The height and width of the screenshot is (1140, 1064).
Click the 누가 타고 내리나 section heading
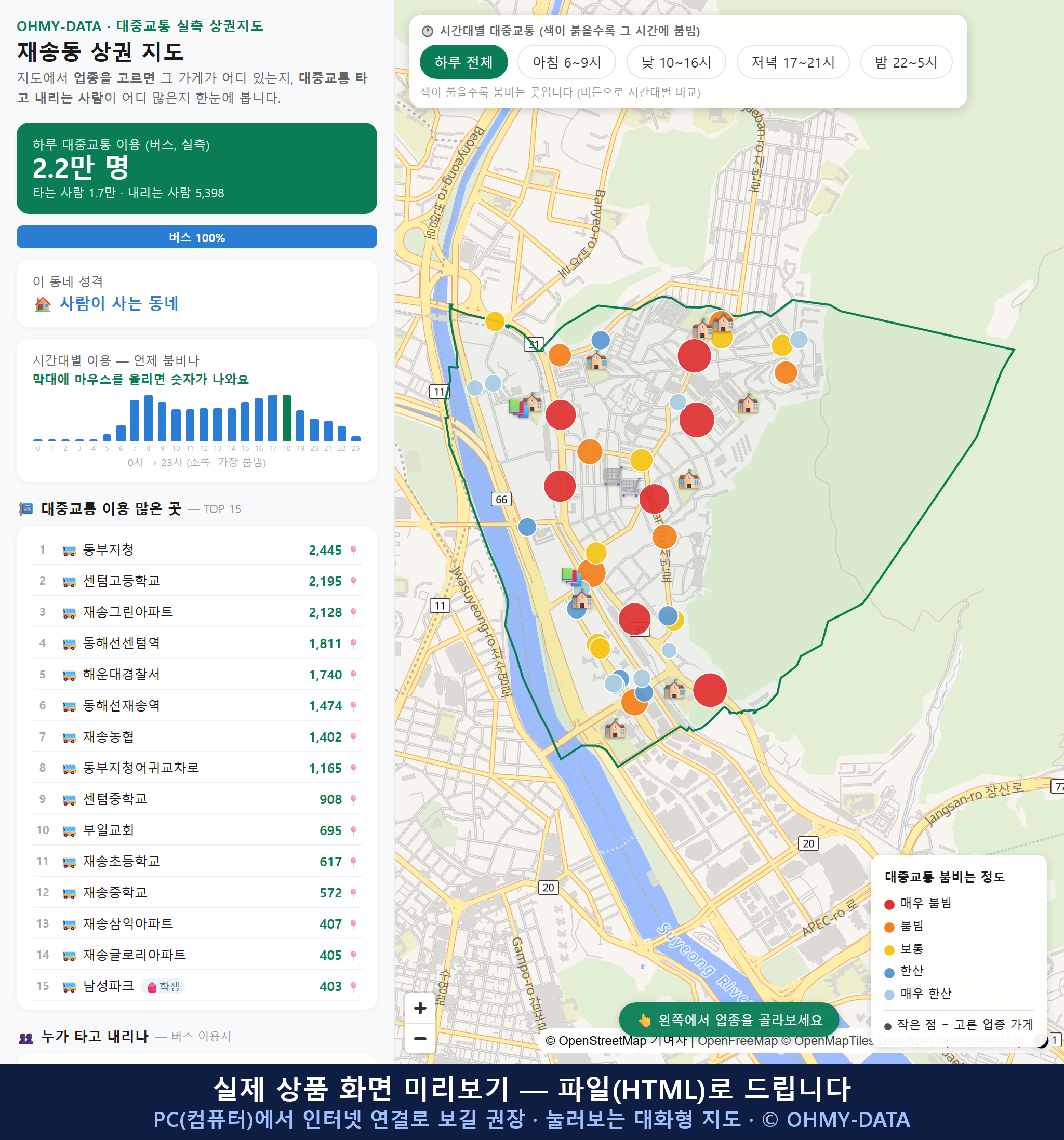[x=95, y=1036]
